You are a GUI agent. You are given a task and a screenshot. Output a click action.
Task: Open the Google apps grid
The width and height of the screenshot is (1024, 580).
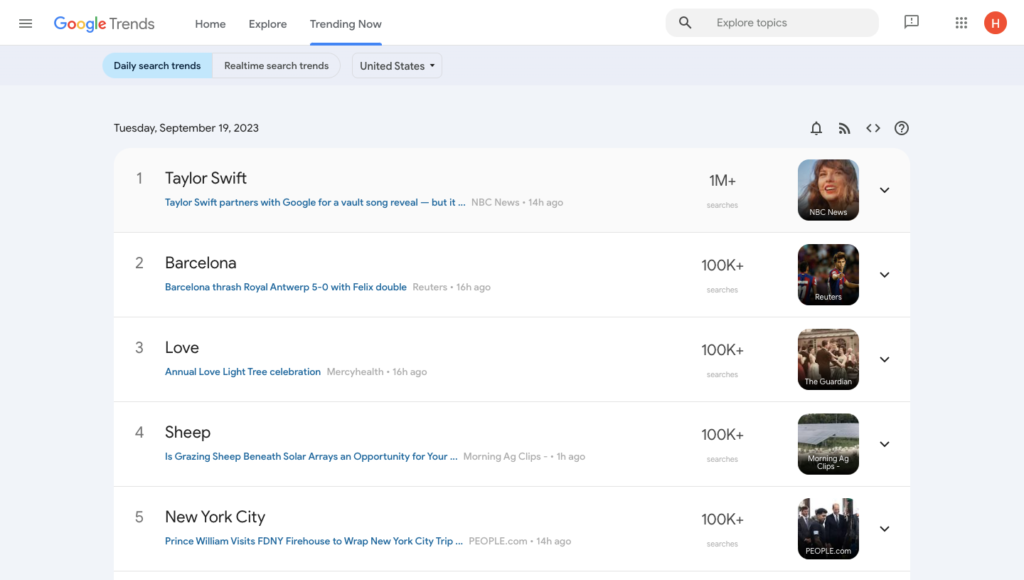pos(961,23)
